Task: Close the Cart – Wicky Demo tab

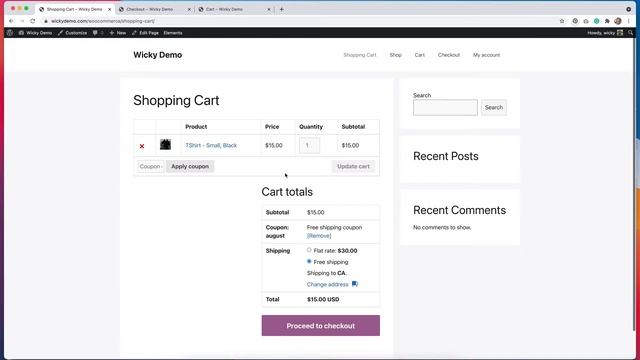Action: pos(269,9)
